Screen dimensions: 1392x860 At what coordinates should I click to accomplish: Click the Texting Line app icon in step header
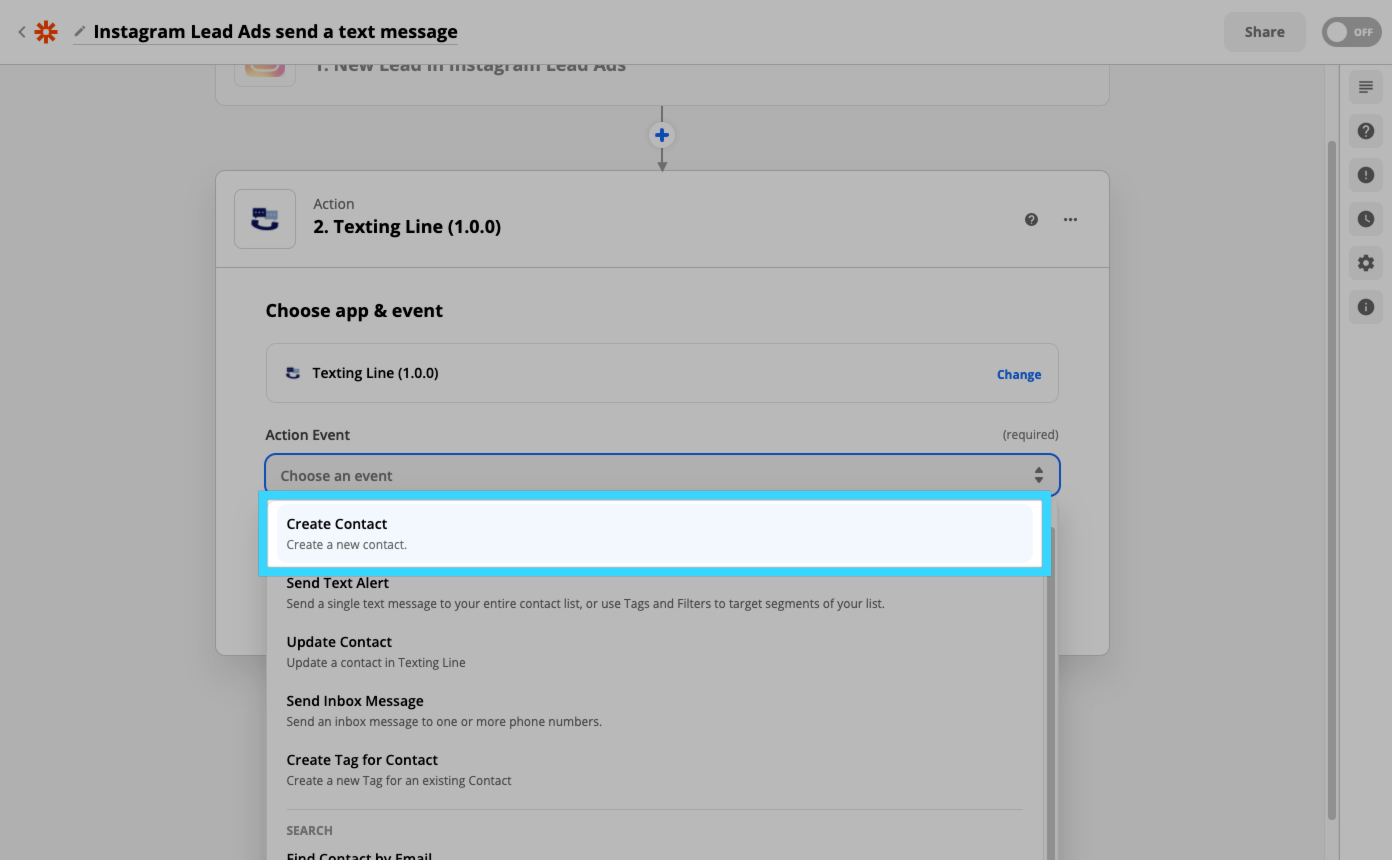(x=265, y=219)
